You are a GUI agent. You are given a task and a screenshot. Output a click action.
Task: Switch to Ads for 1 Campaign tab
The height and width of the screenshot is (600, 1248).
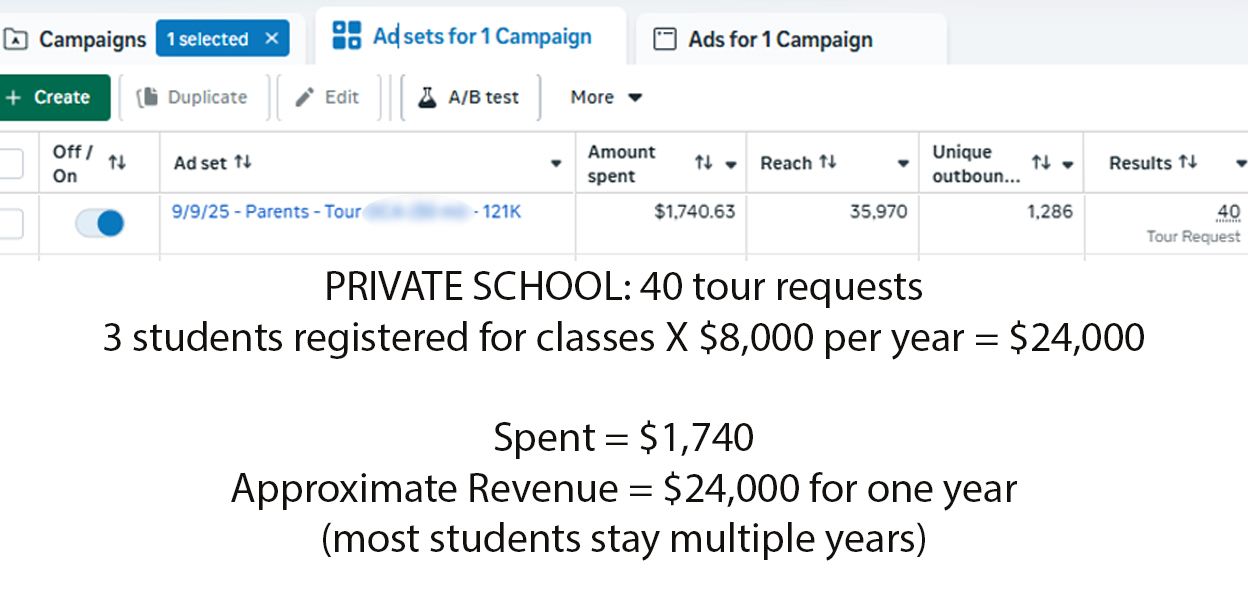(x=779, y=40)
